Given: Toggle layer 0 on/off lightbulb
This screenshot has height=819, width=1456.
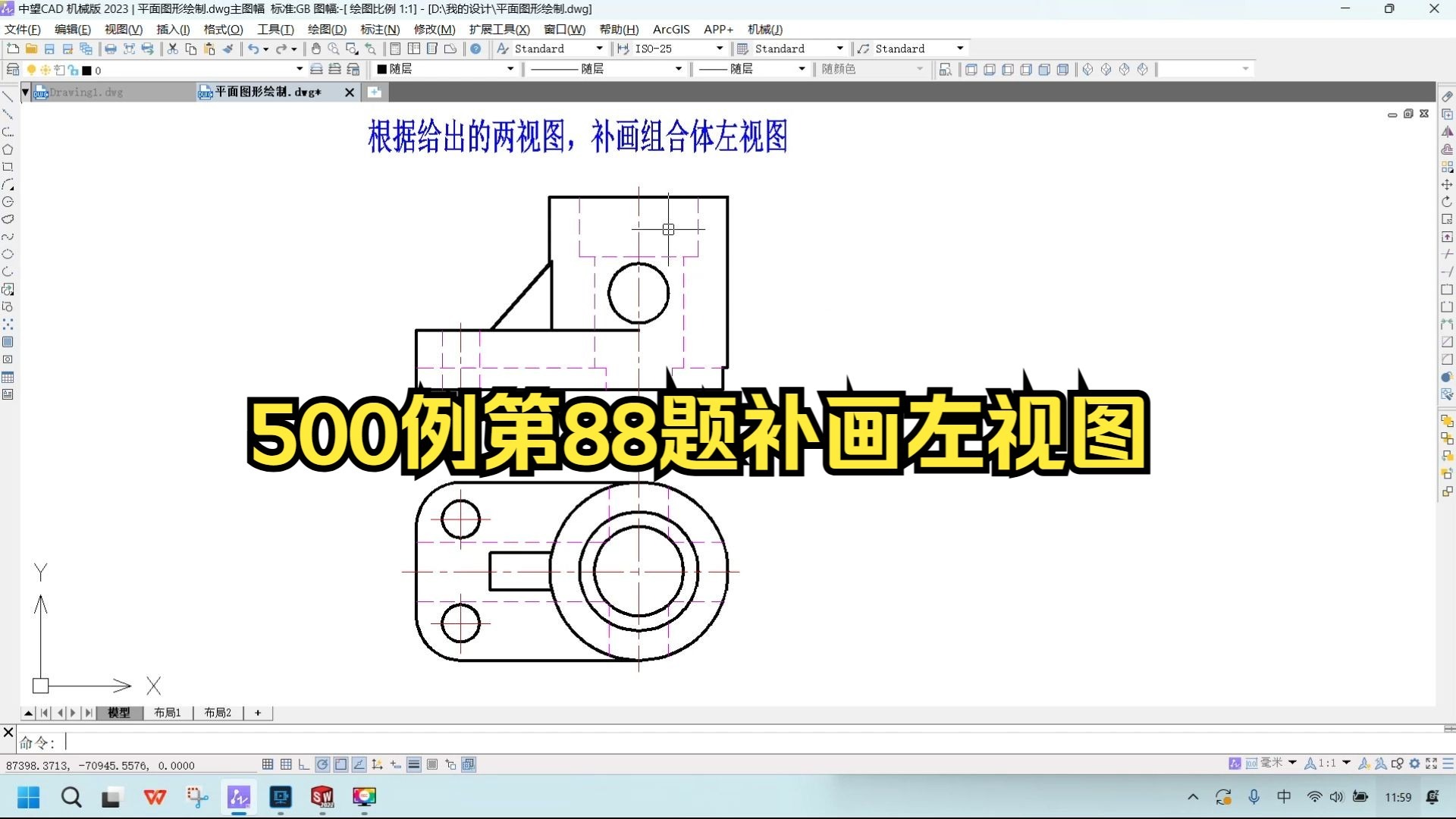Looking at the screenshot, I should [x=31, y=70].
